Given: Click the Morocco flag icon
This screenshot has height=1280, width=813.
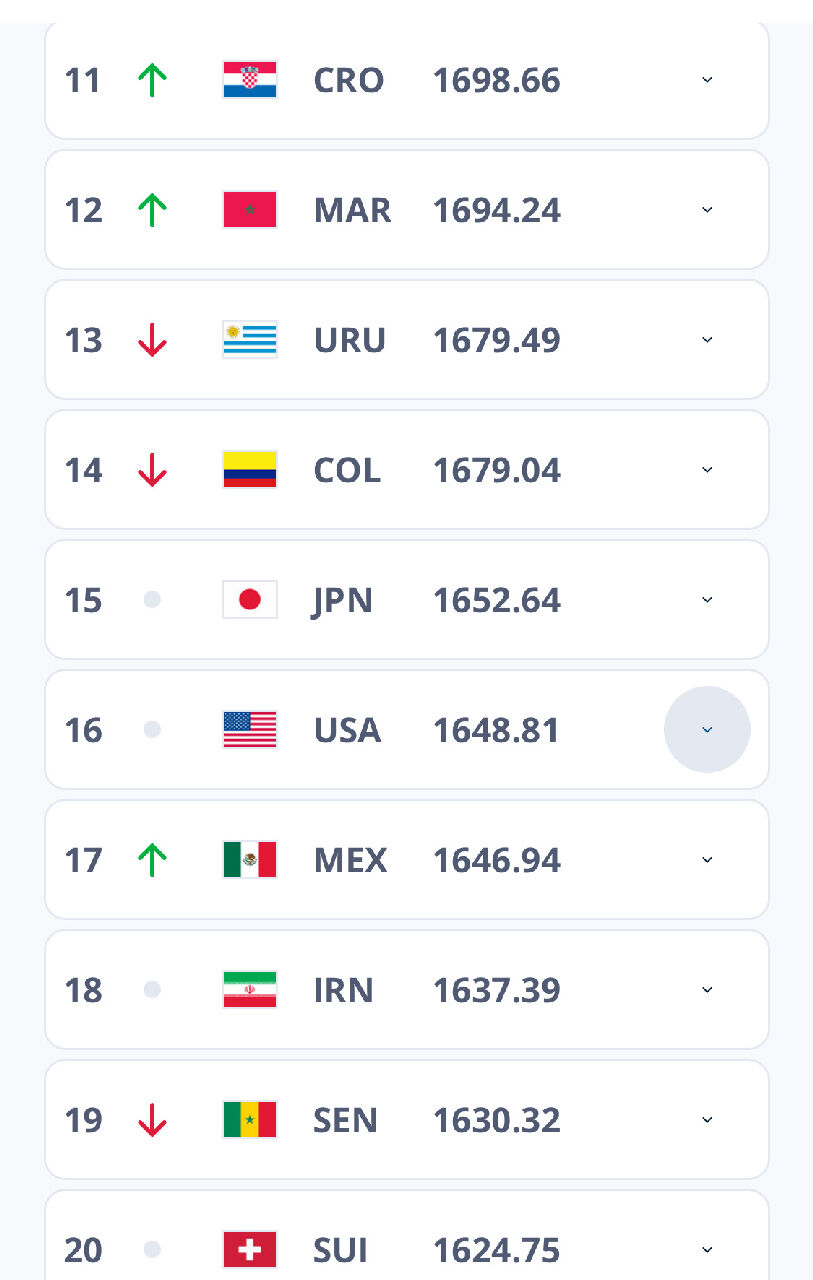Looking at the screenshot, I should 249,210.
